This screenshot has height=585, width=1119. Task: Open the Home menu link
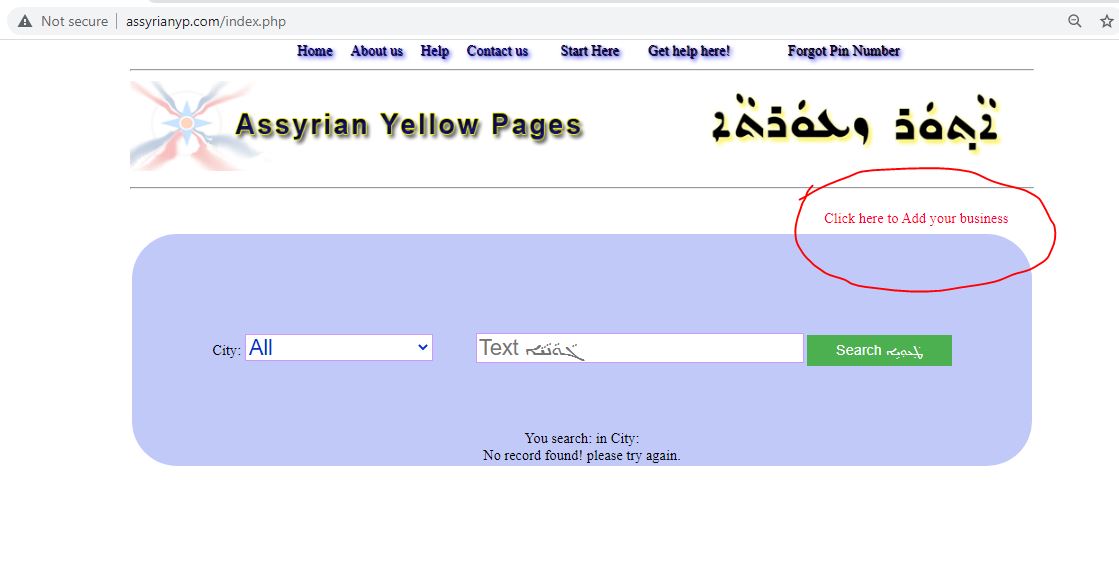point(315,51)
